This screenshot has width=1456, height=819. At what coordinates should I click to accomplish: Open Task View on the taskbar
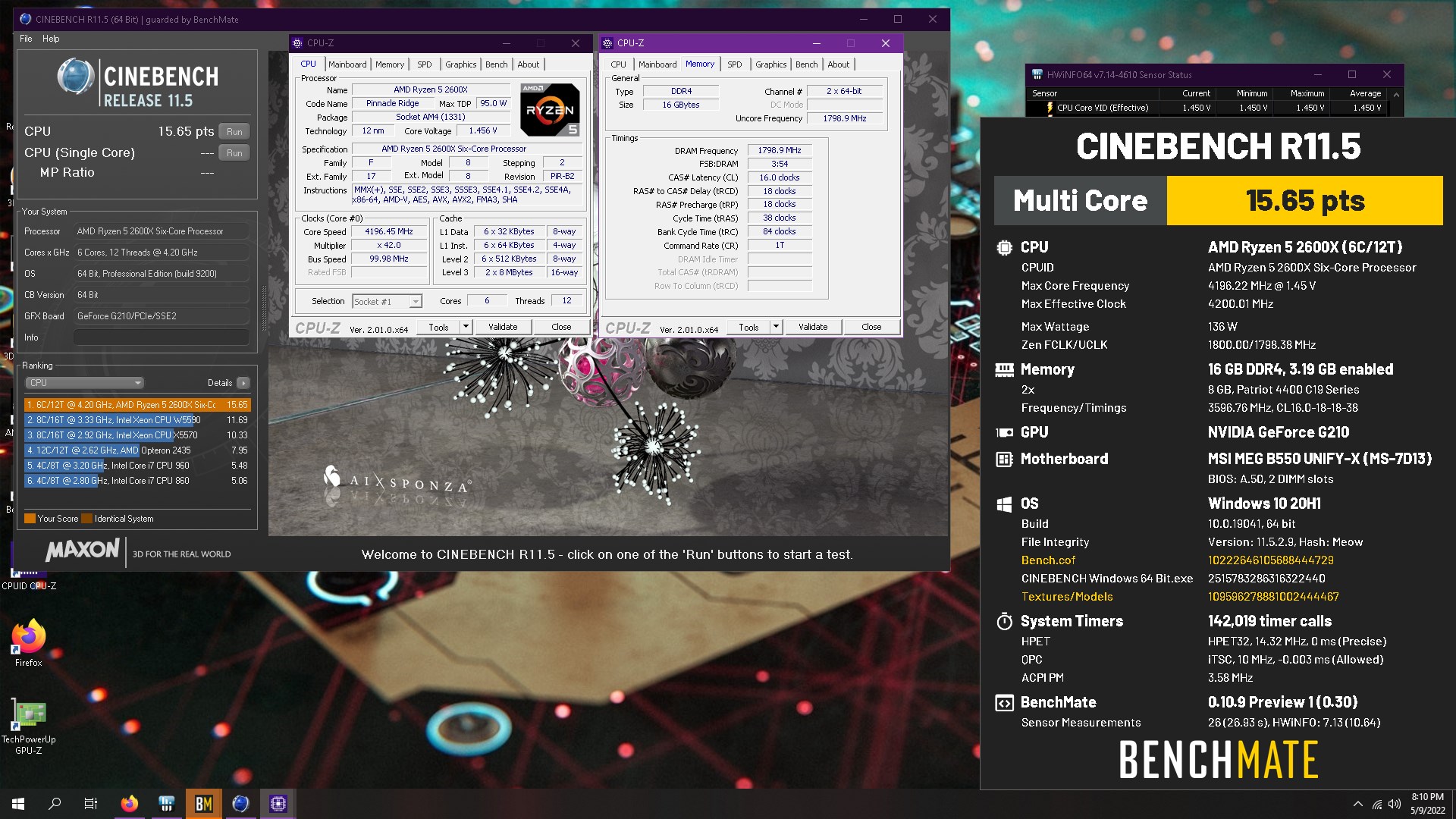(x=91, y=804)
